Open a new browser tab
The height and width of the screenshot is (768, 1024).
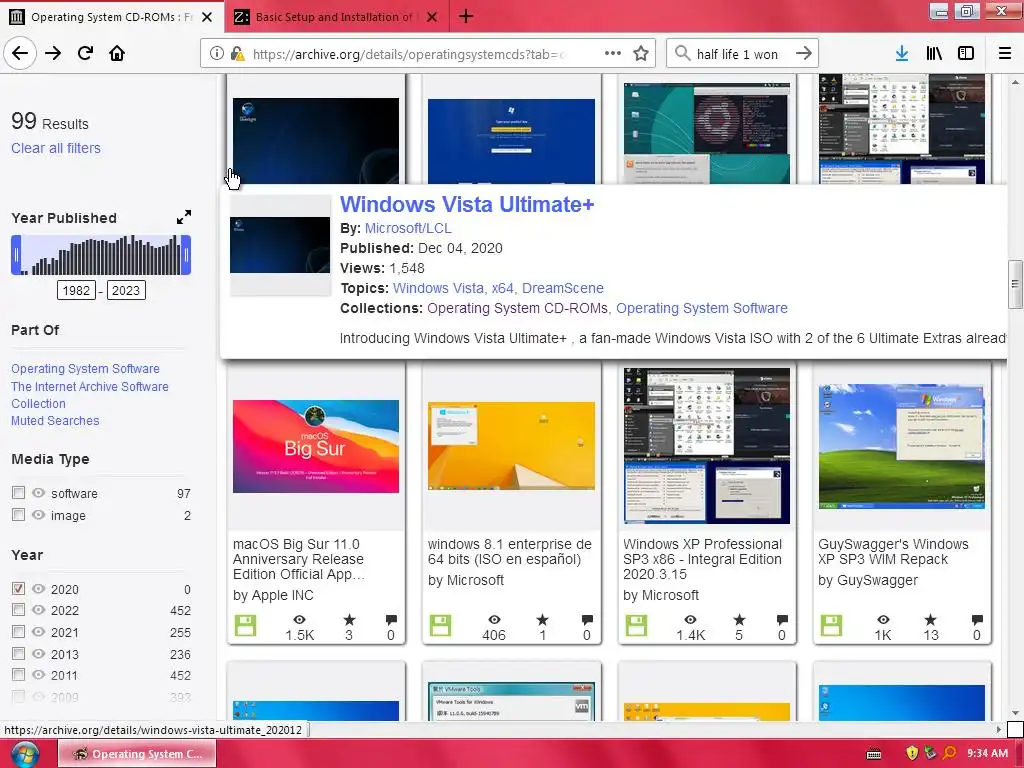466,16
